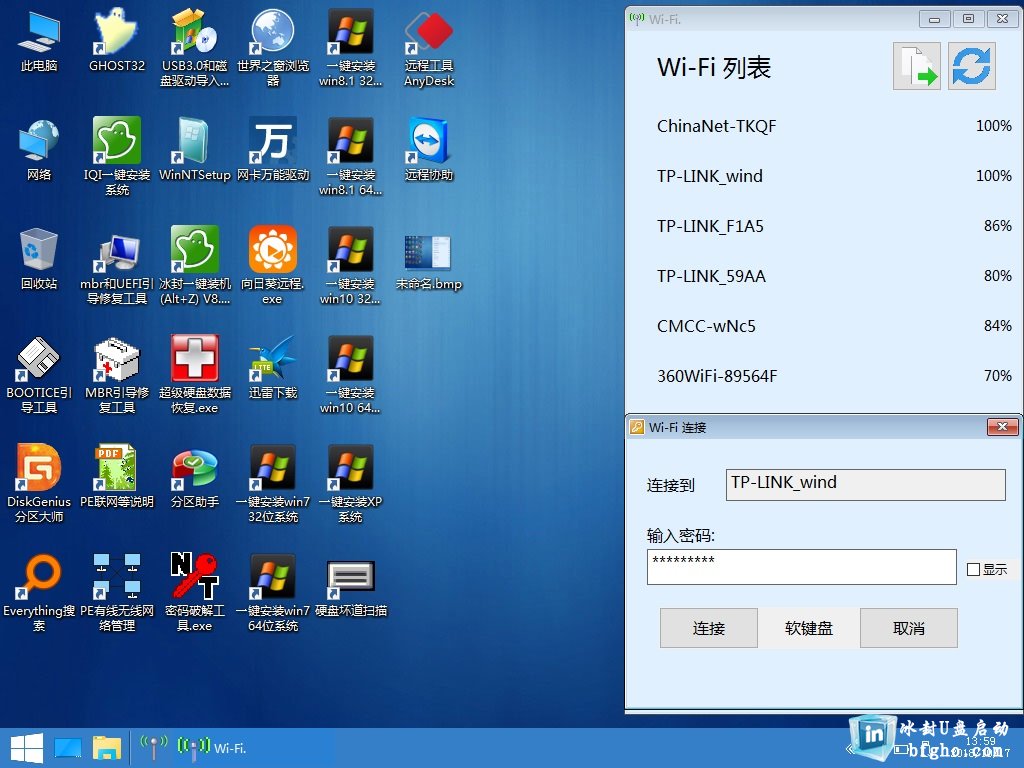This screenshot has height=768, width=1024.
Task: Select the 网络 desktop icon
Action: click(x=39, y=150)
